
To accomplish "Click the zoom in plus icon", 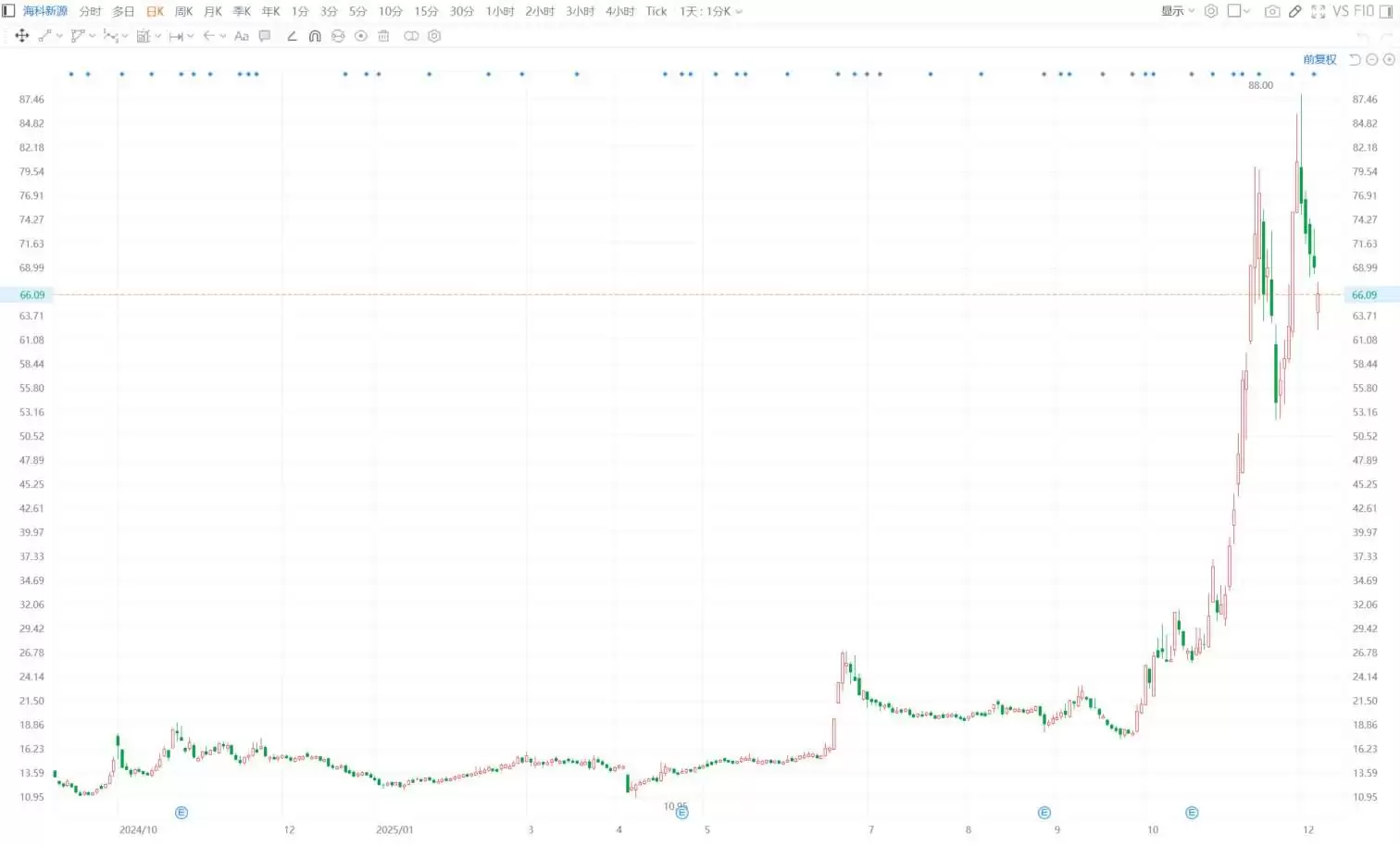I will click(x=1389, y=59).
